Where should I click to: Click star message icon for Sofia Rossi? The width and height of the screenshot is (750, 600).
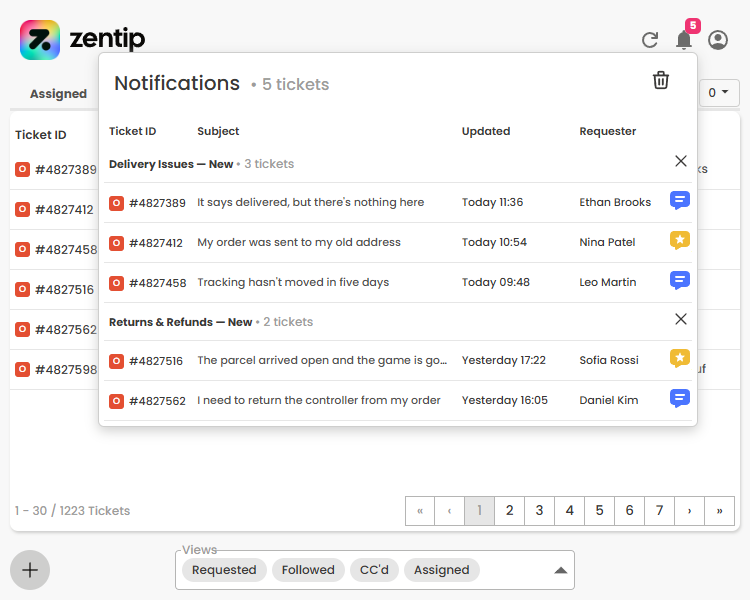tap(680, 358)
